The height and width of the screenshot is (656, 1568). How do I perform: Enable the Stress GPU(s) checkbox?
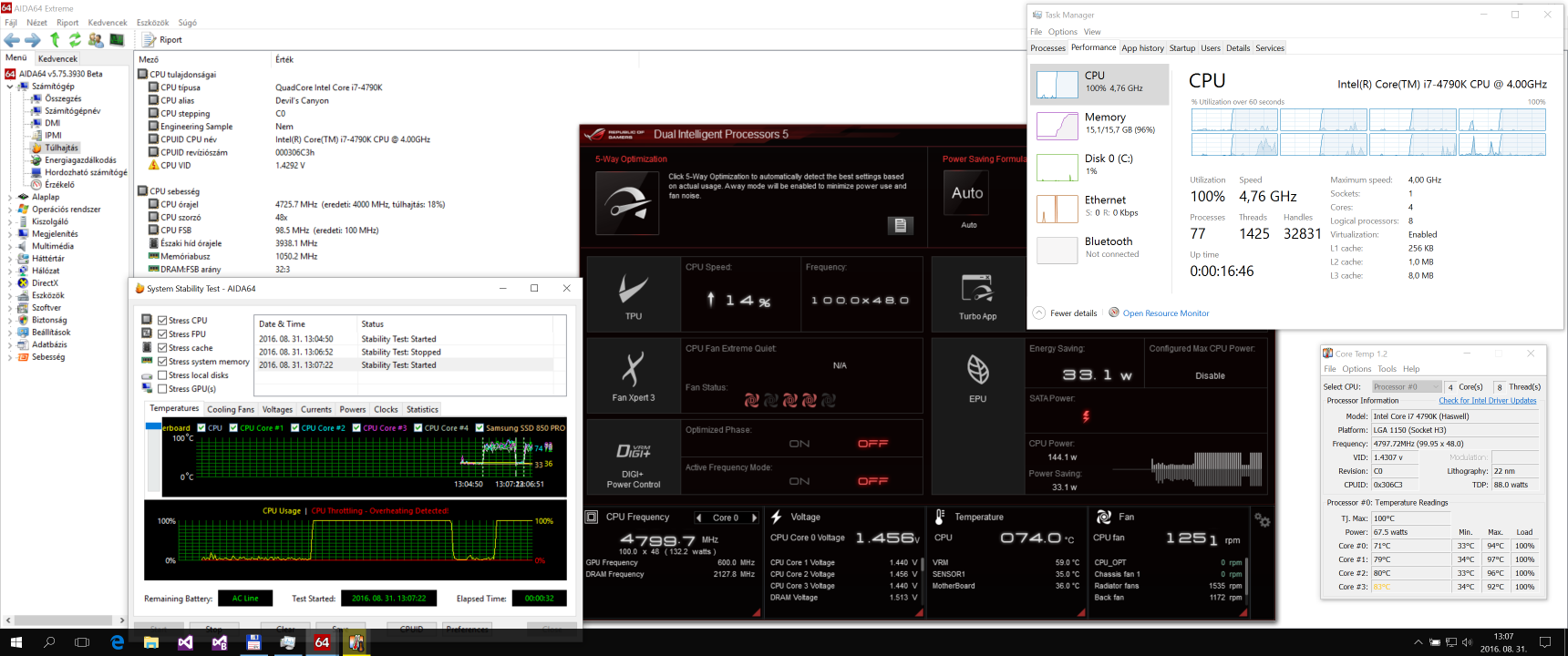(x=162, y=389)
